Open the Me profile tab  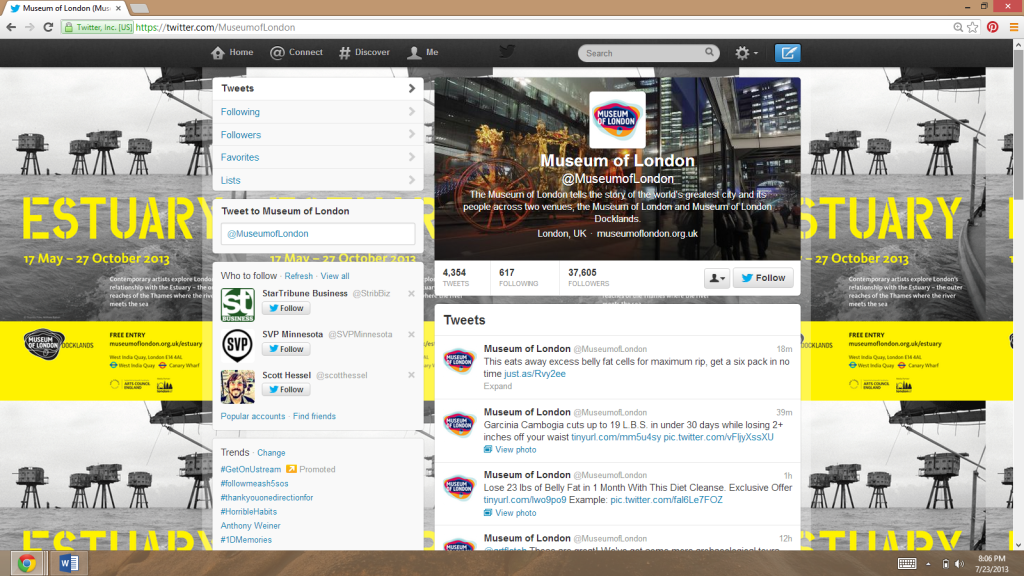pyautogui.click(x=423, y=52)
